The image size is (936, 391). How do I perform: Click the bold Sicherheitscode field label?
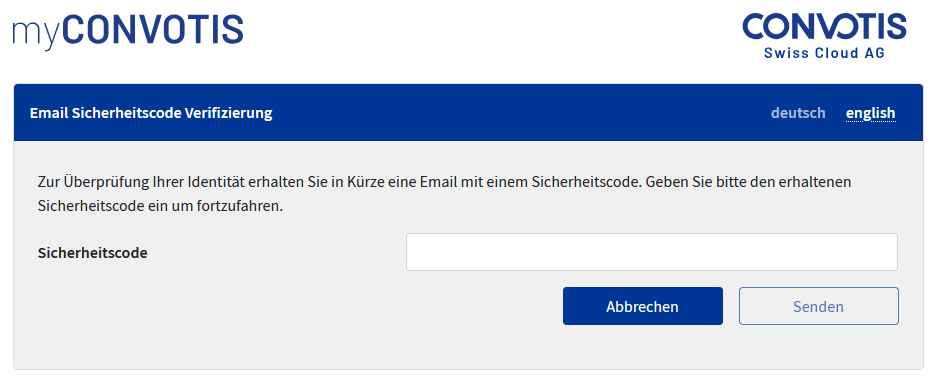93,253
